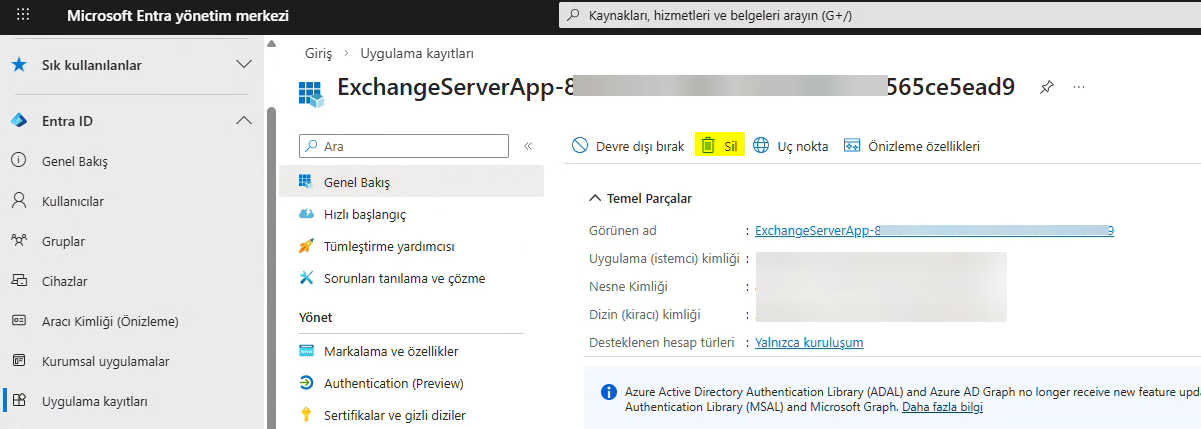Navigate to Giriş breadcrumb
The width and height of the screenshot is (1201, 429).
tap(318, 53)
